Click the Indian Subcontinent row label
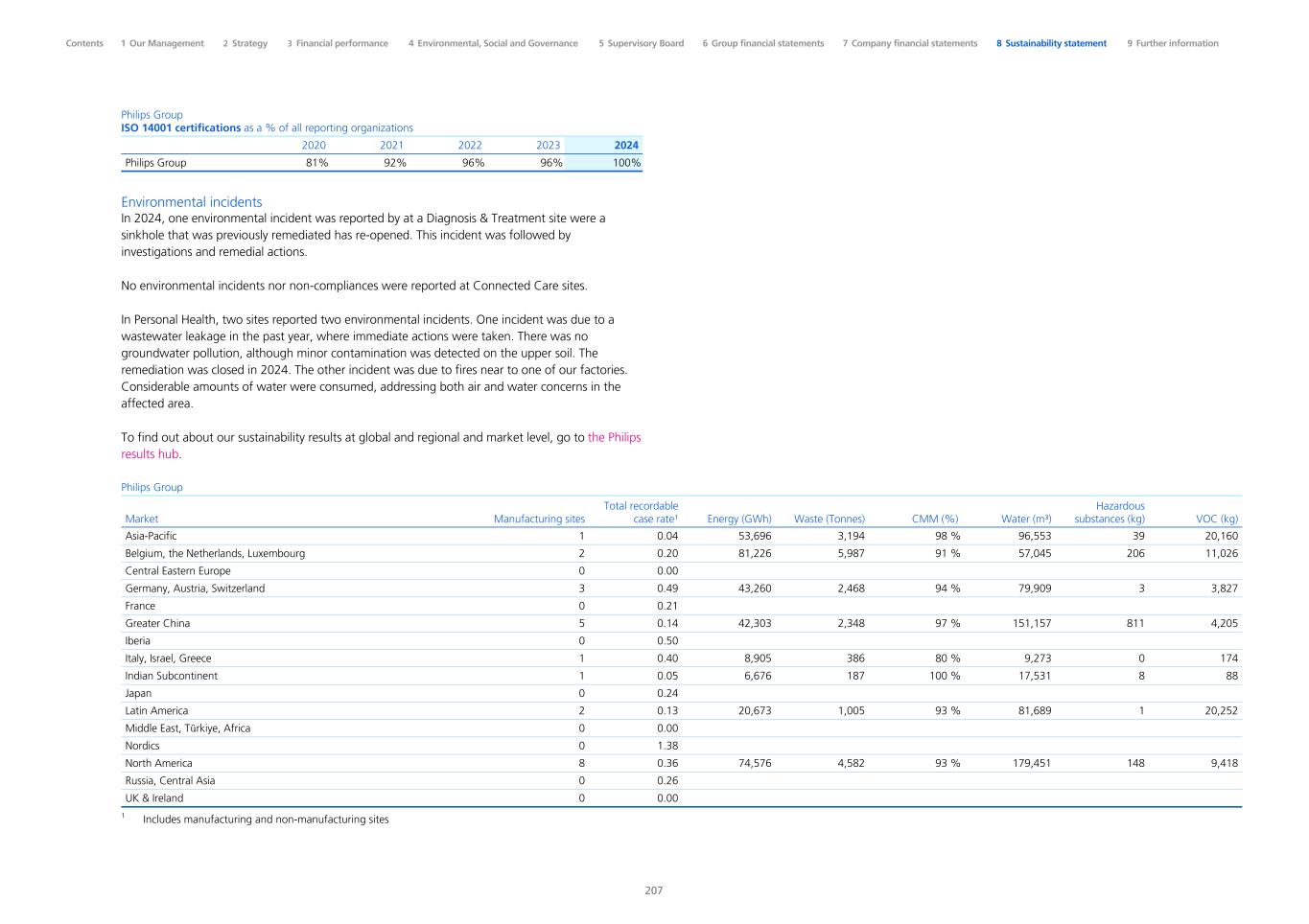 coord(171,676)
